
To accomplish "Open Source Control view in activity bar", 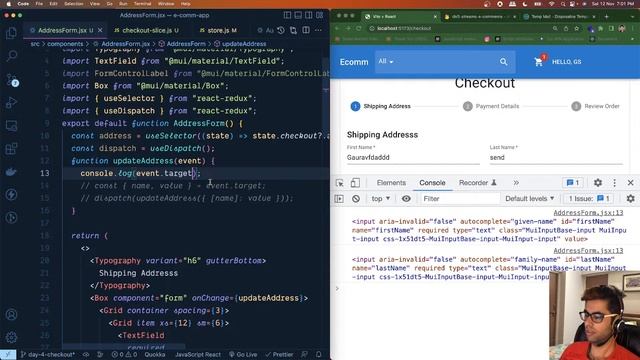I will 11,80.
